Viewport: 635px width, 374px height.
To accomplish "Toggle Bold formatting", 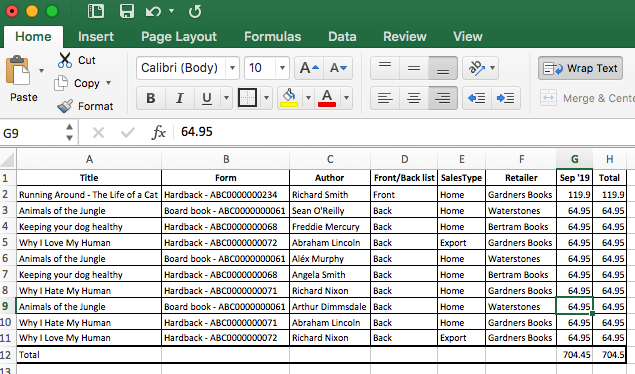I will pos(151,98).
